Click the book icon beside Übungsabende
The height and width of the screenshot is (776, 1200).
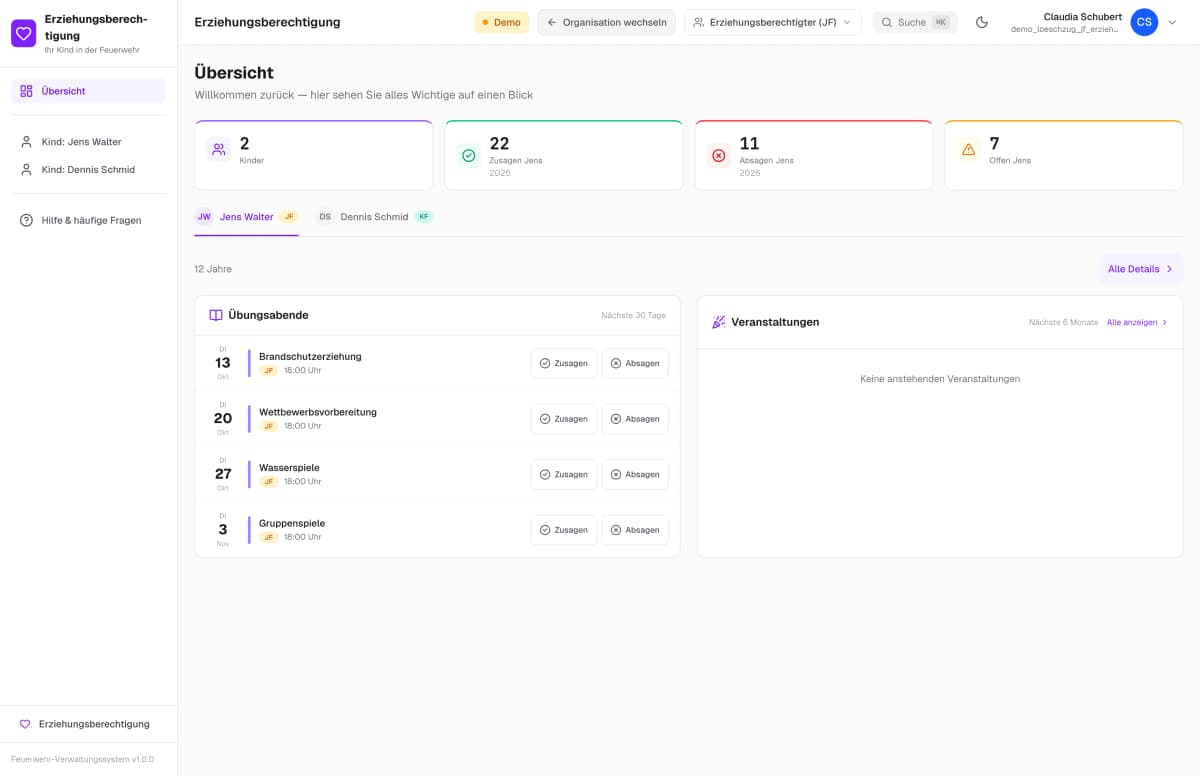click(x=216, y=315)
